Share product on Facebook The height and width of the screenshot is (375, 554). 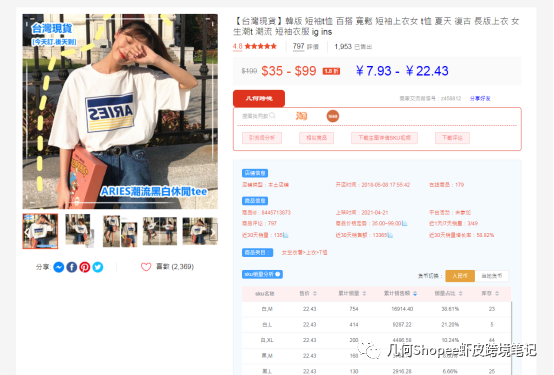click(x=72, y=267)
